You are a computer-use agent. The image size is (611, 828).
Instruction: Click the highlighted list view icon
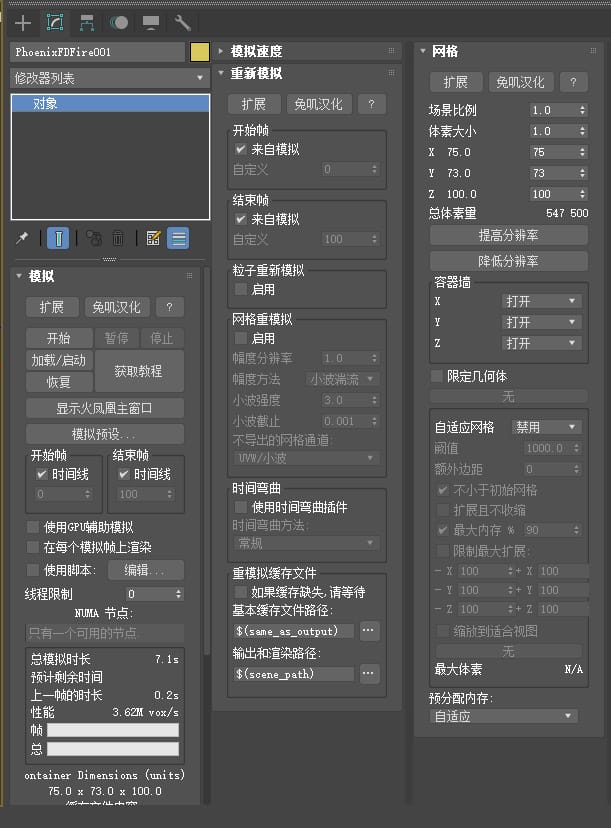(x=178, y=238)
